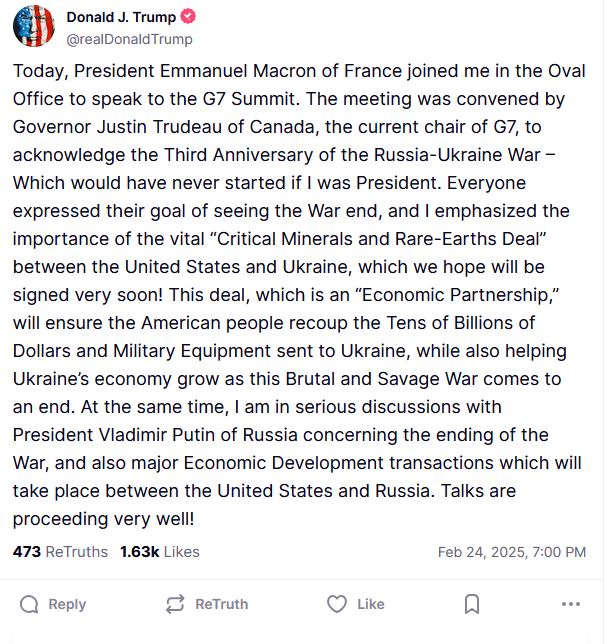Click the Reply speech bubble icon
611x644 pixels.
pos(29,604)
